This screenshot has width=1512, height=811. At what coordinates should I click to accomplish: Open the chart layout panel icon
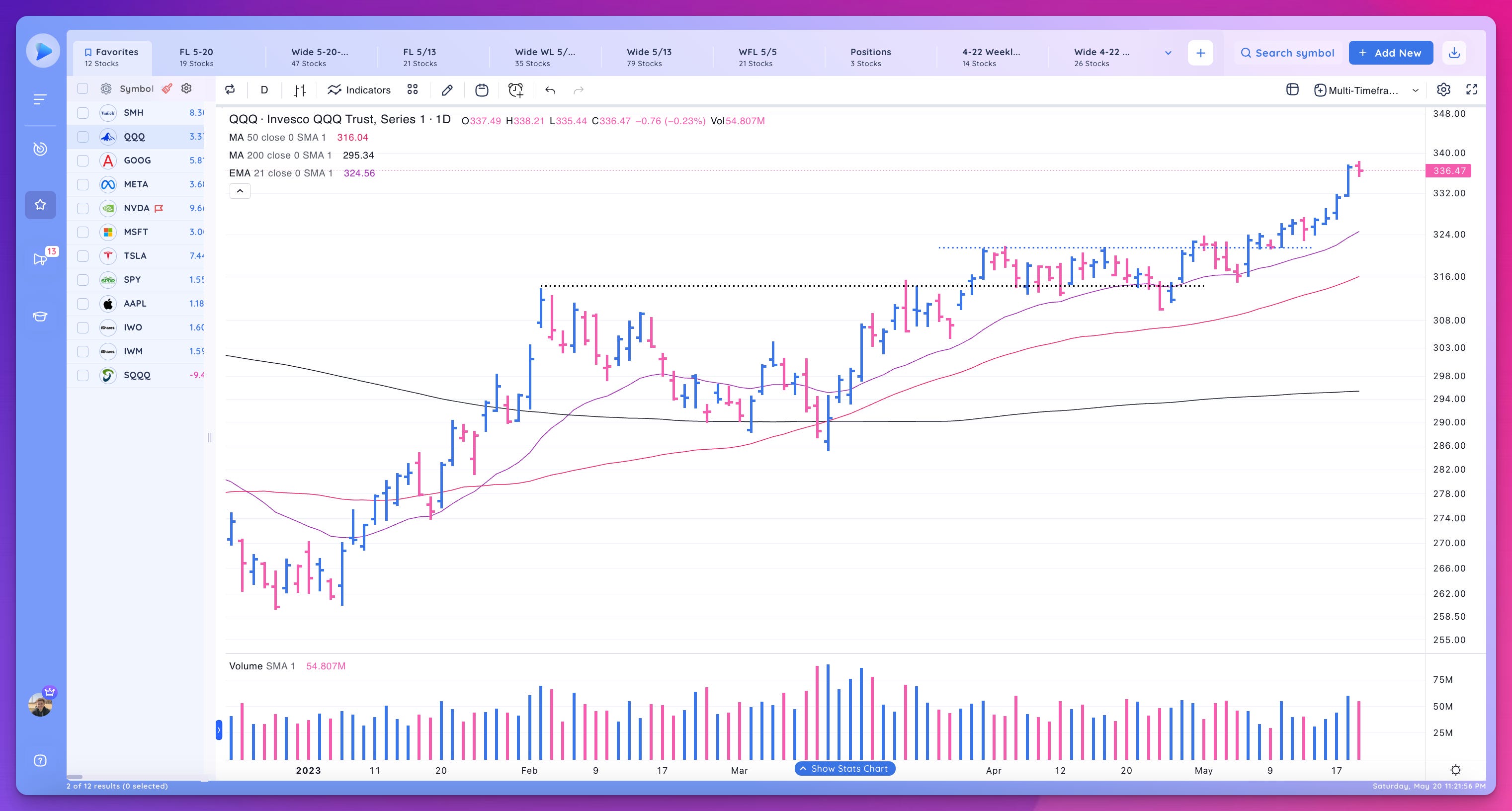point(1292,89)
